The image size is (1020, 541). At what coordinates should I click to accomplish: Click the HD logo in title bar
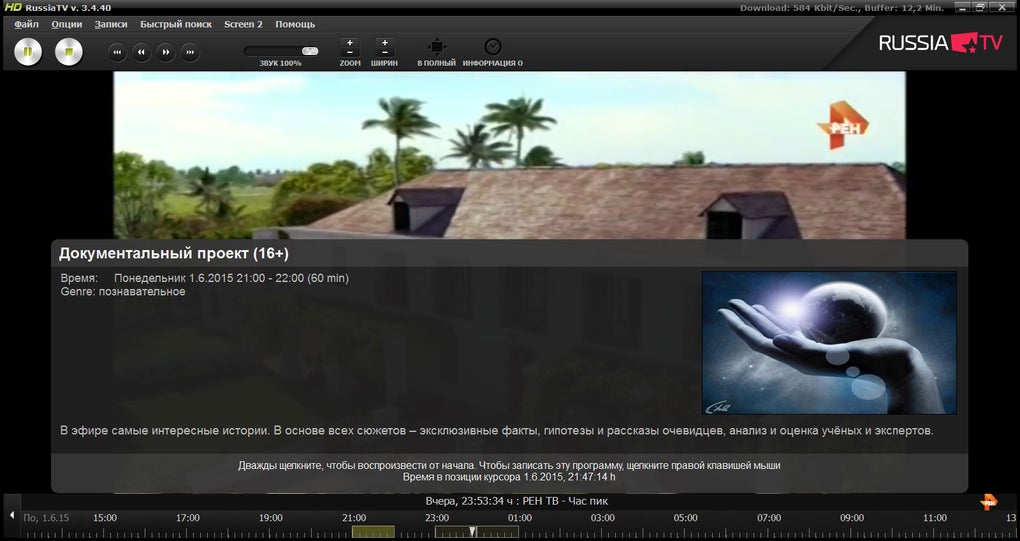pos(13,8)
